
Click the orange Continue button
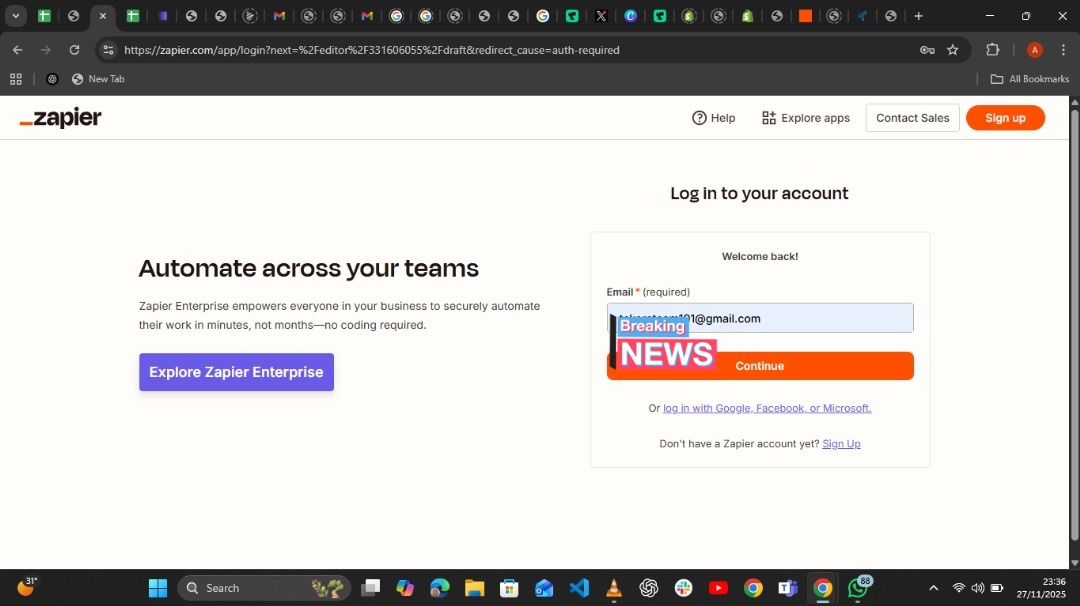(760, 366)
